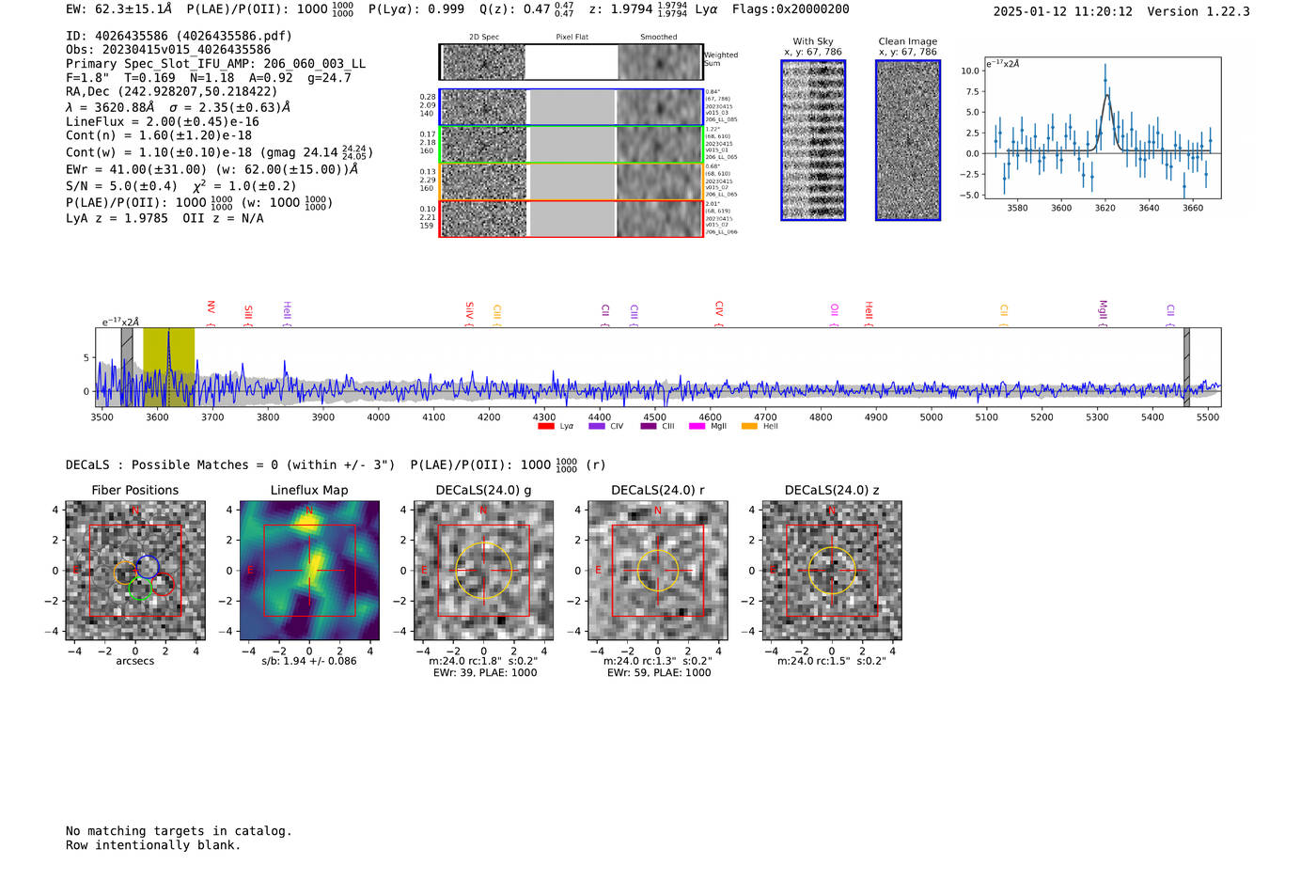Click the orange HeII legend swatch
Viewport: 1316px width, 896px height.
coord(749,427)
